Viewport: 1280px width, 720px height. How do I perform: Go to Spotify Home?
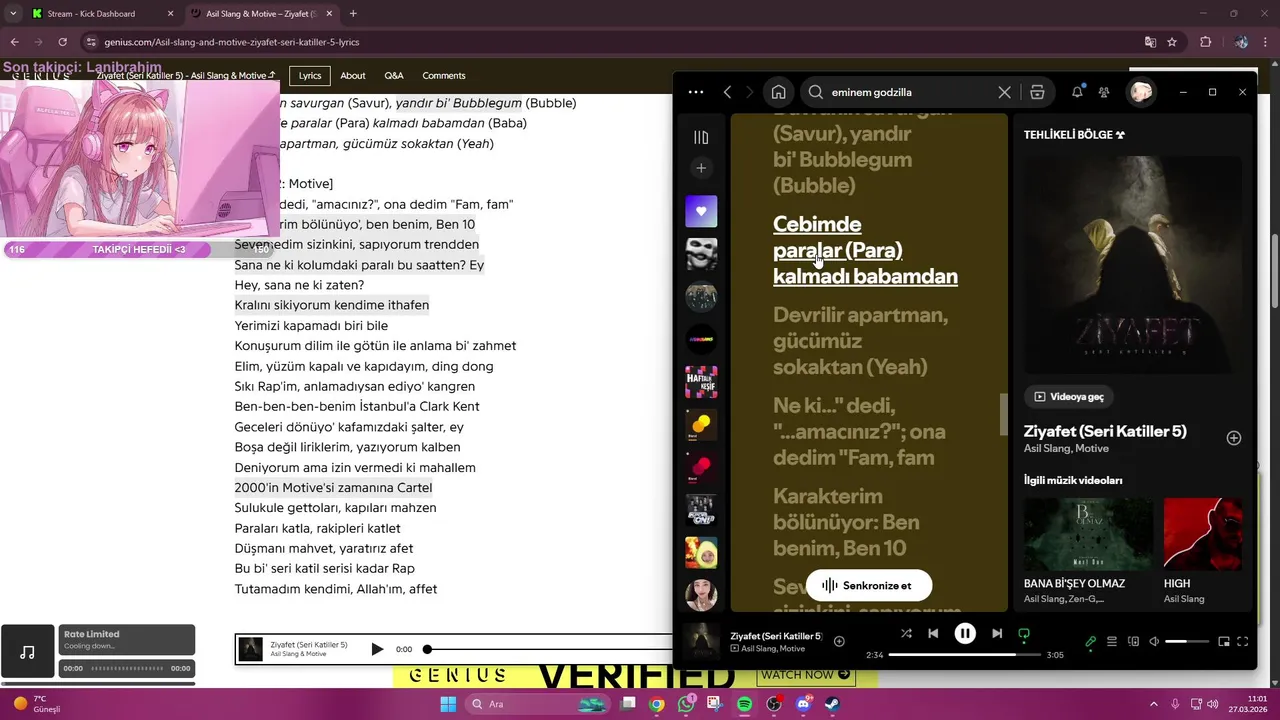[778, 92]
